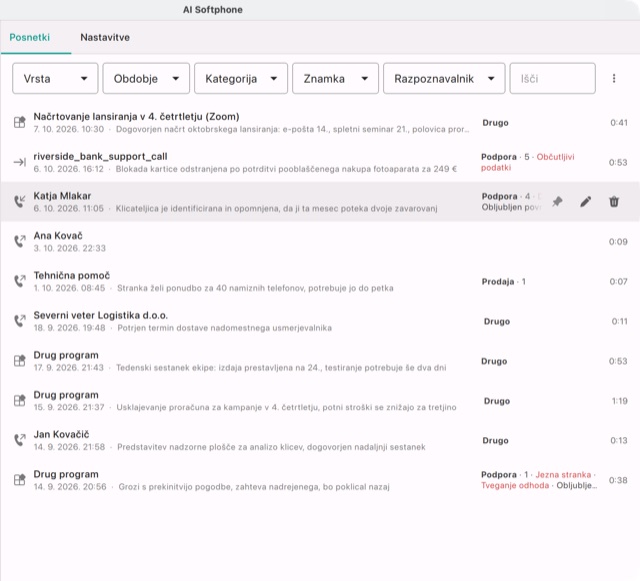640x581 pixels.
Task: Open the three-dot more options menu
Action: (x=614, y=78)
